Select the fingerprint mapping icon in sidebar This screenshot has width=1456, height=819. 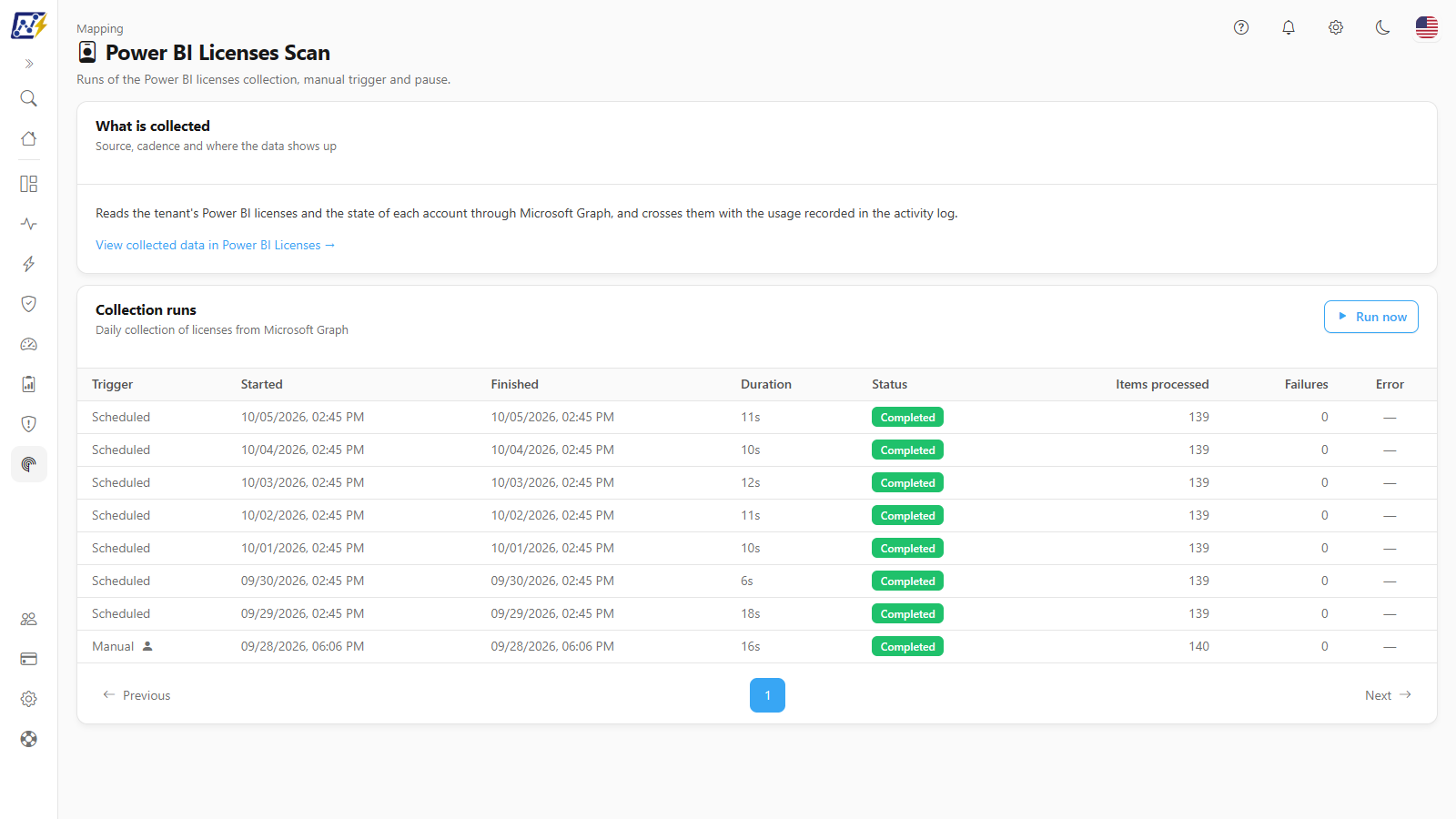click(29, 464)
